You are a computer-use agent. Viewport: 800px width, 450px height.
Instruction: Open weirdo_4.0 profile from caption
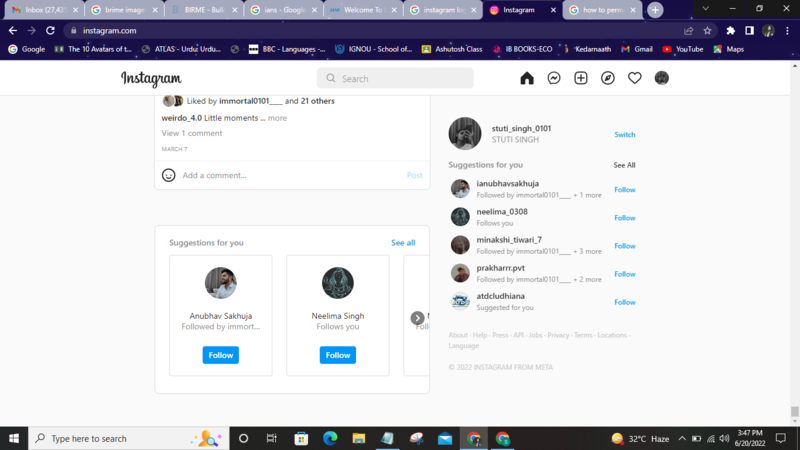click(182, 118)
